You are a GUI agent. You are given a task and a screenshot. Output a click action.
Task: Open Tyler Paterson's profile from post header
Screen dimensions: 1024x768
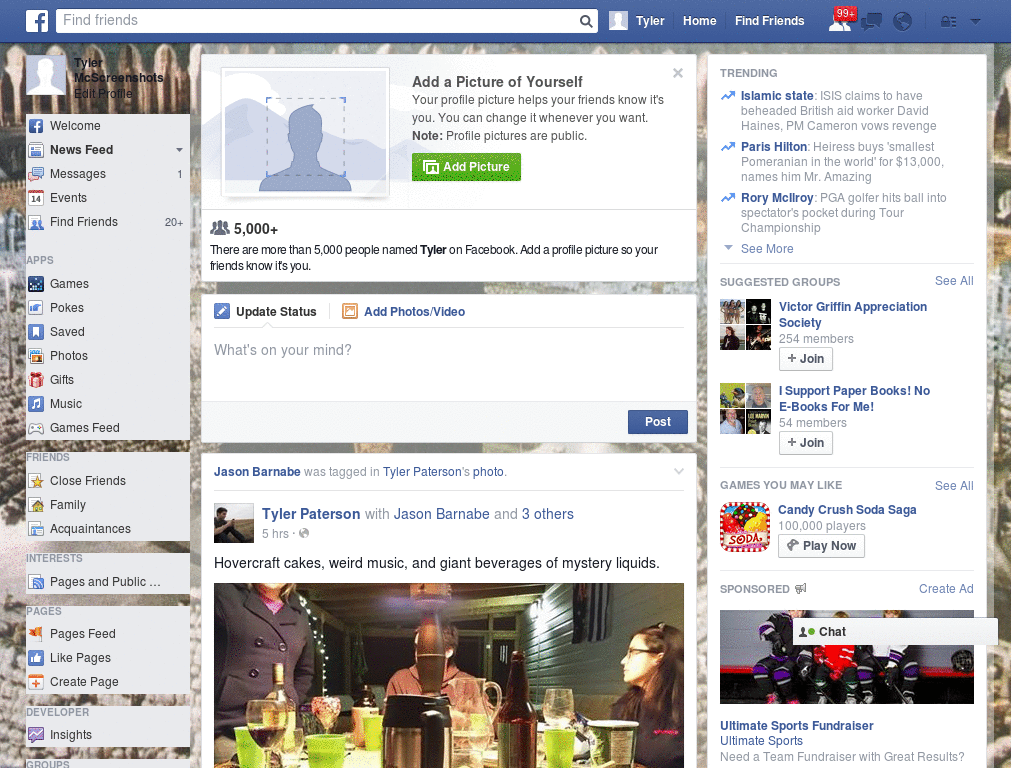(311, 514)
